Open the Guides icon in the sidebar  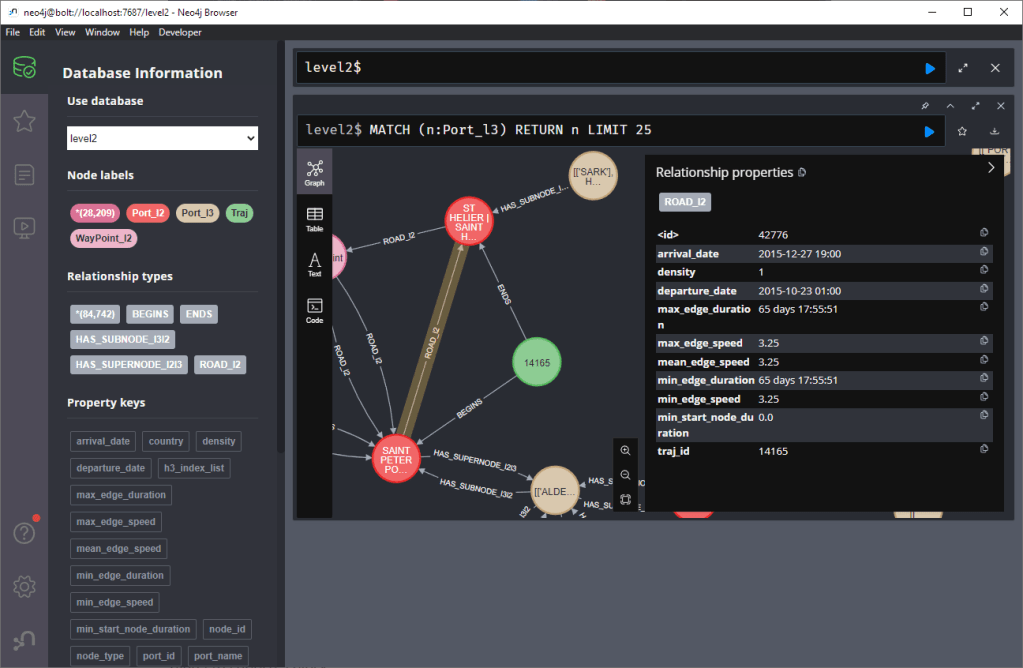click(x=24, y=227)
